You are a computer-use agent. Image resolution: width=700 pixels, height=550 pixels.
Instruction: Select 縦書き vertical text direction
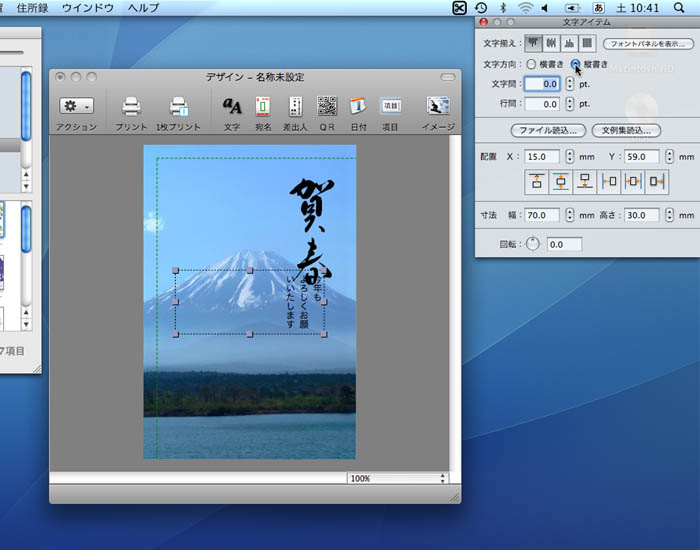pyautogui.click(x=576, y=64)
